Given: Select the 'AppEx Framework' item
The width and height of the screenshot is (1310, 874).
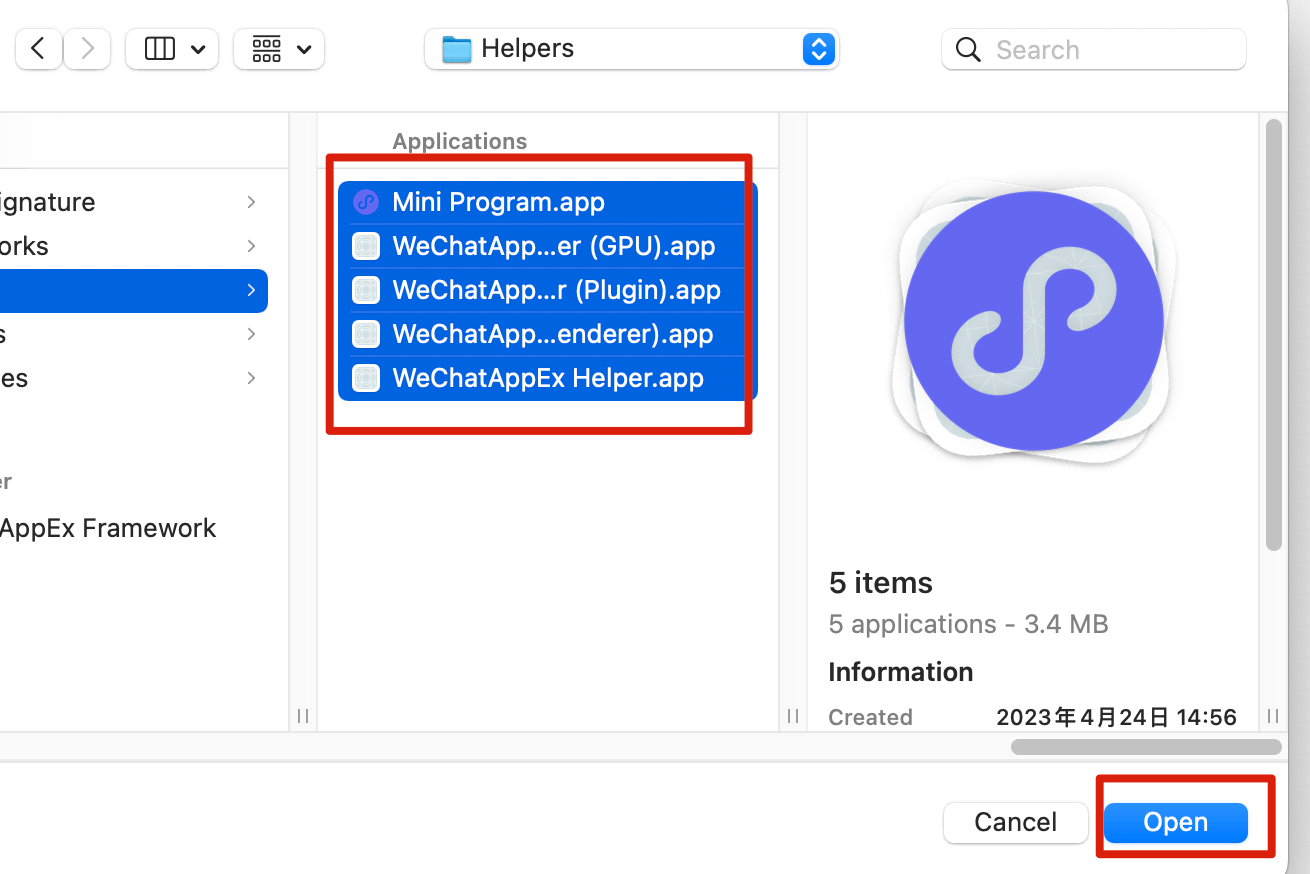Looking at the screenshot, I should tap(108, 528).
